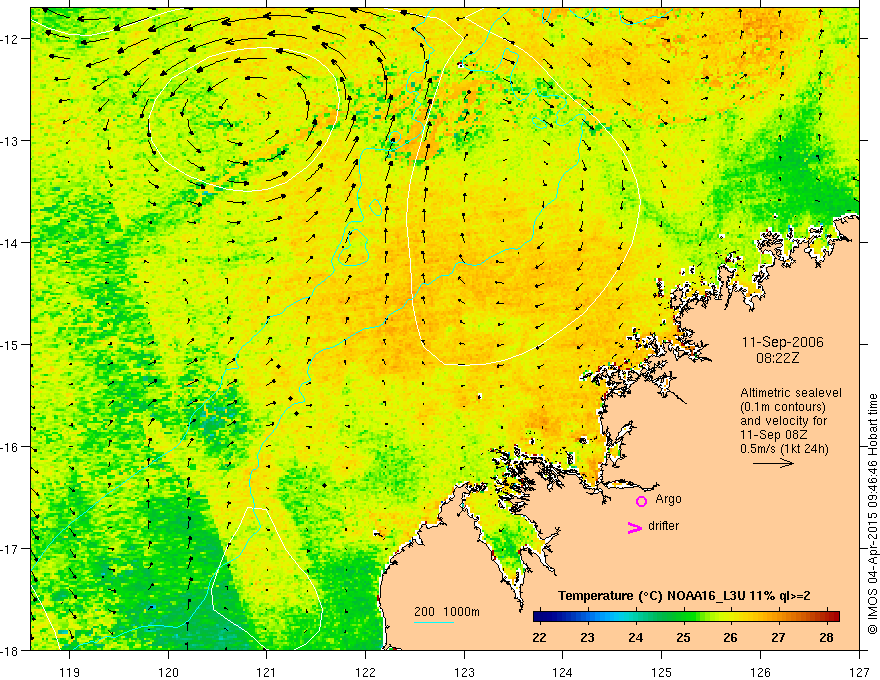Screen dimensions: 880x680
Task: Click the 'drifter' legend label
Action: point(663,526)
